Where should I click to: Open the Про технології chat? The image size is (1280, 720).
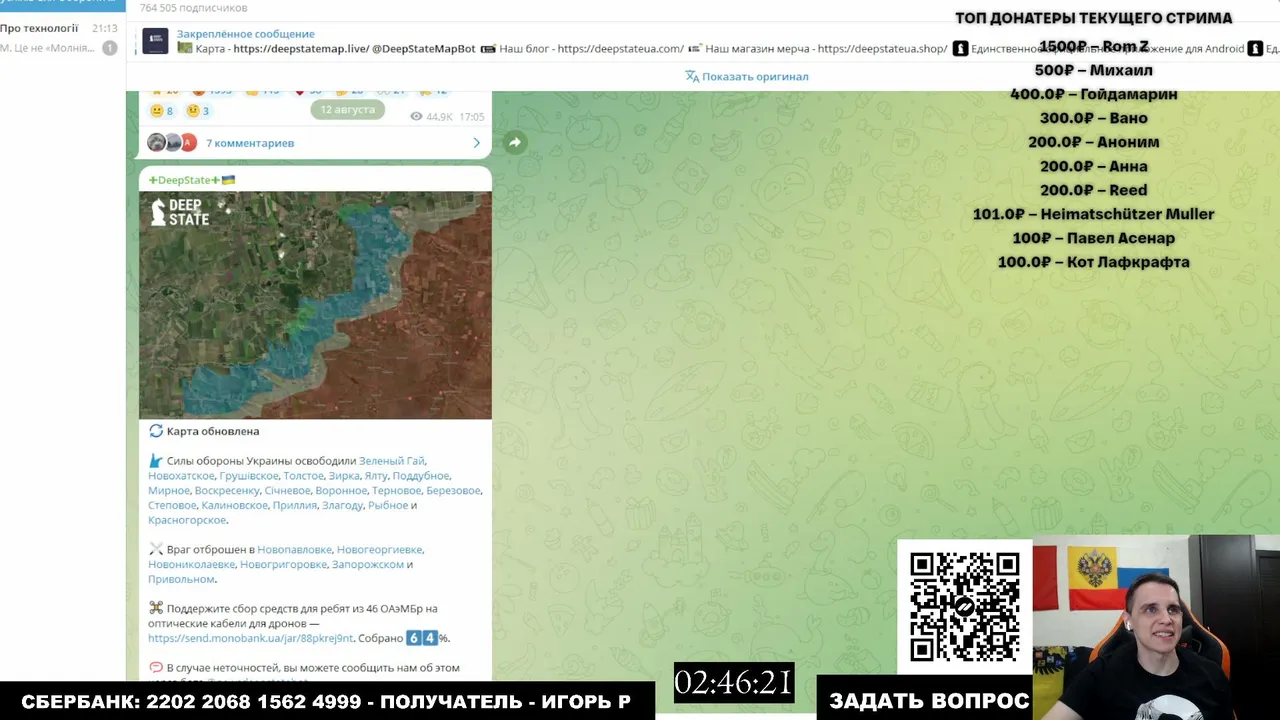point(62,38)
